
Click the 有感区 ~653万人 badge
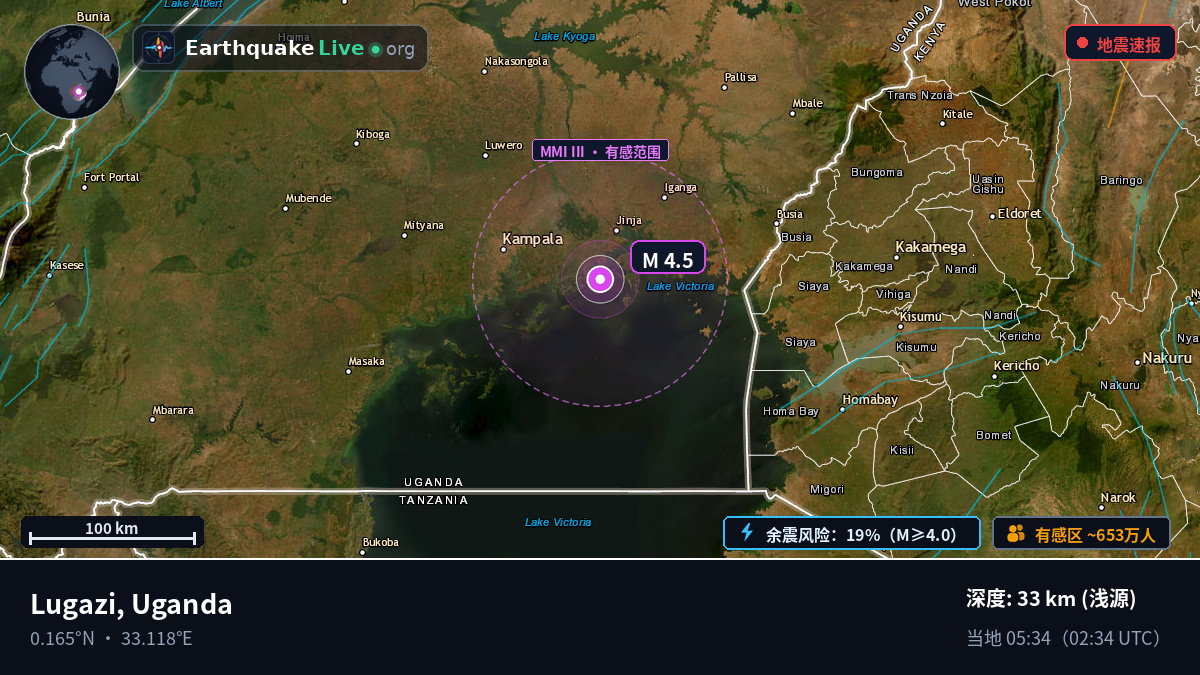click(x=1081, y=534)
